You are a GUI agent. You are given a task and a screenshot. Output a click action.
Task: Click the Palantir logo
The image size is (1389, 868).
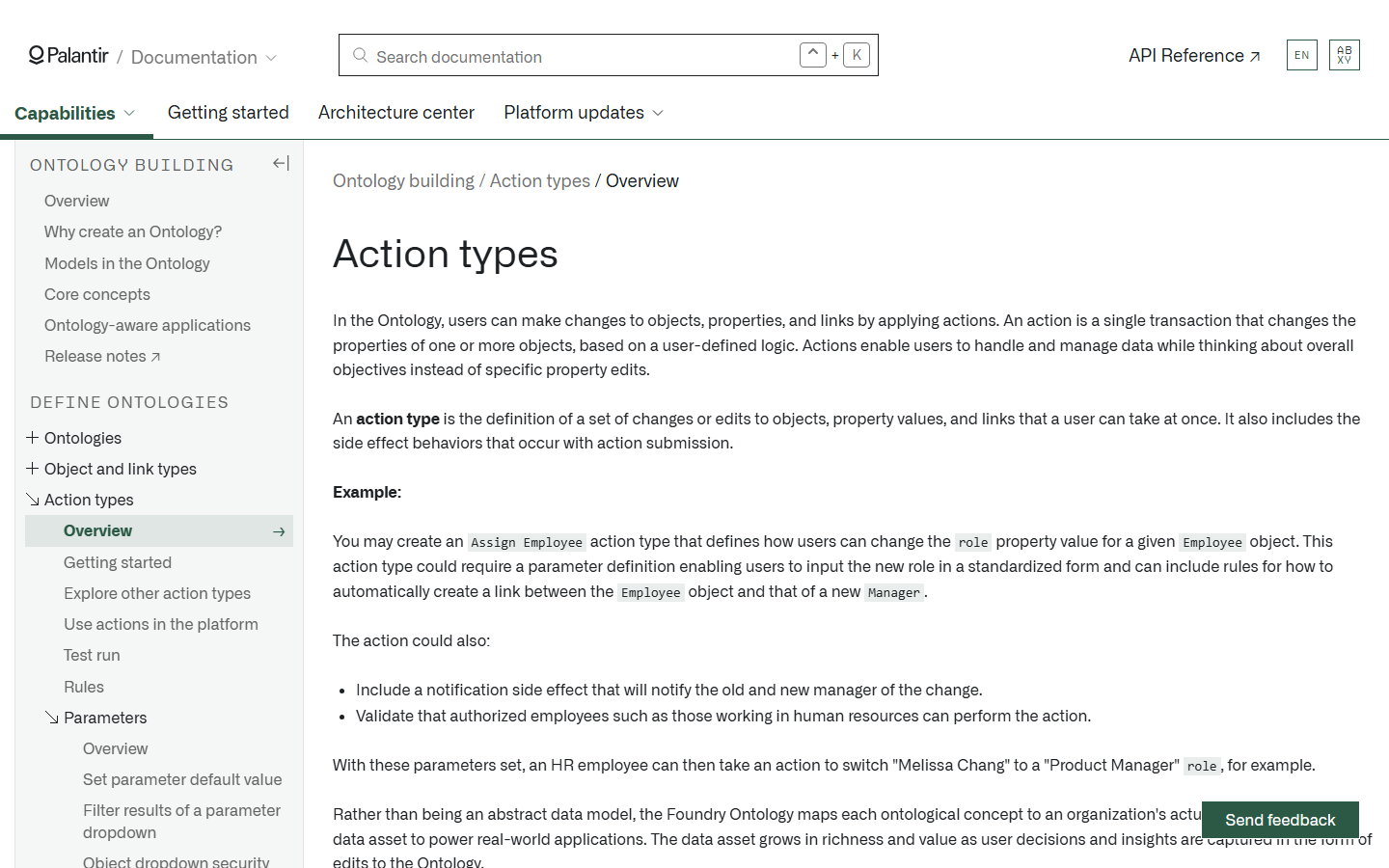[68, 56]
